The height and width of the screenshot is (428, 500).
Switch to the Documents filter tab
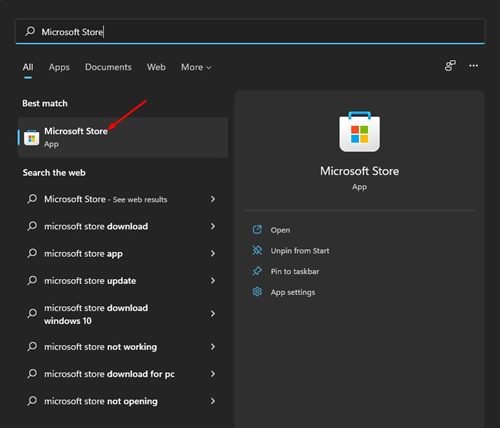pos(108,67)
